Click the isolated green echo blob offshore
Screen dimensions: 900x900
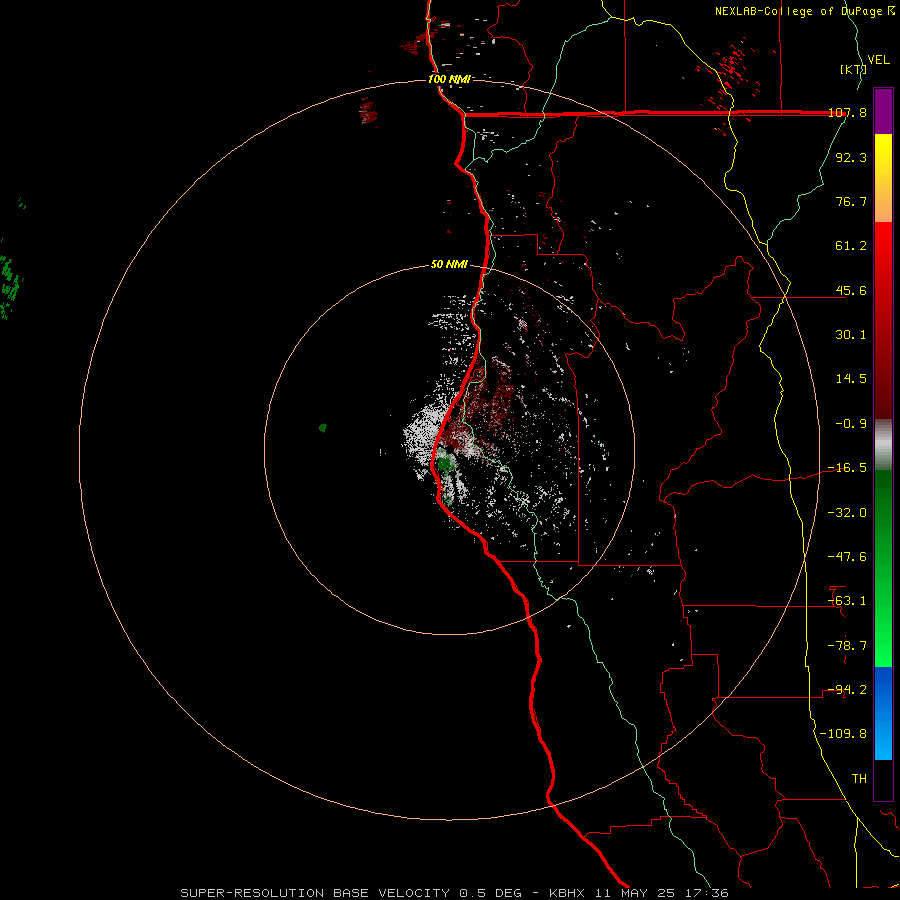[323, 427]
